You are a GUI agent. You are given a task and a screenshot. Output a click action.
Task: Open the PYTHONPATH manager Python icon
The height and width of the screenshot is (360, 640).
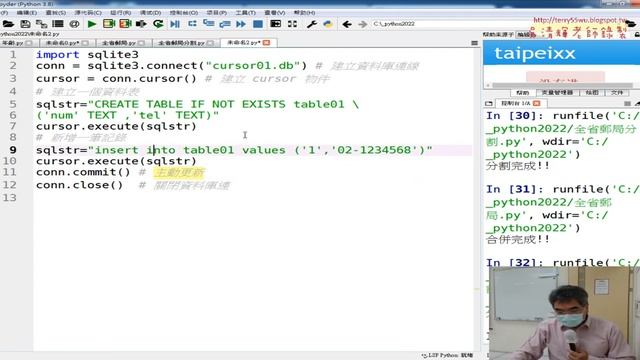click(x=328, y=24)
